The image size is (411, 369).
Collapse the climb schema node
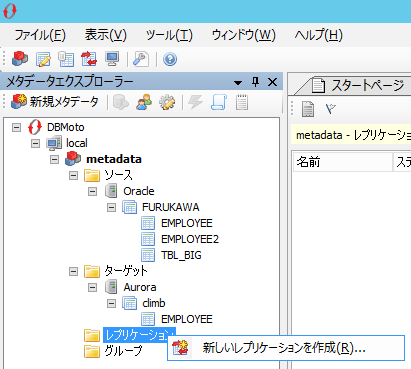[111, 303]
